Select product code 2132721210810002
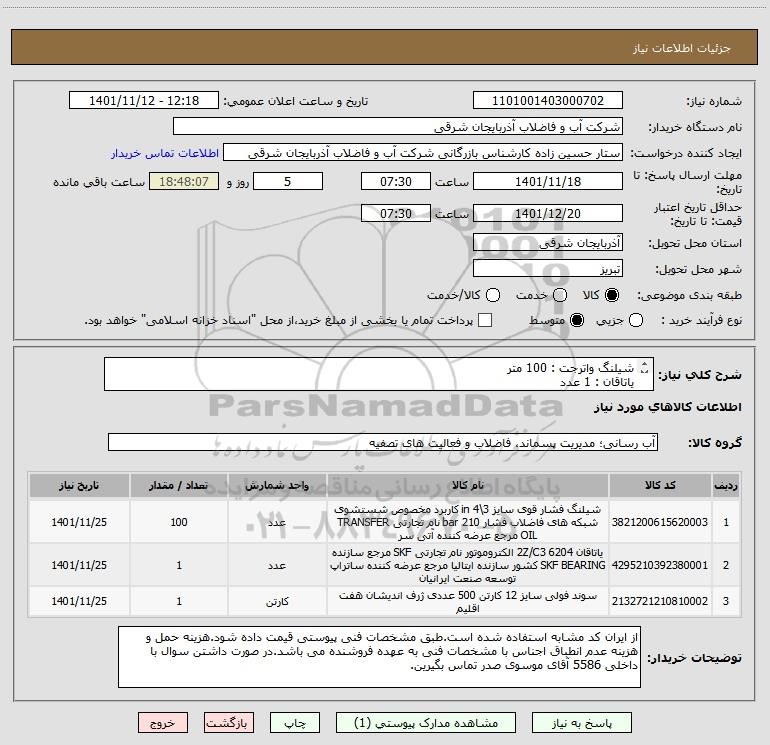 (x=660, y=601)
